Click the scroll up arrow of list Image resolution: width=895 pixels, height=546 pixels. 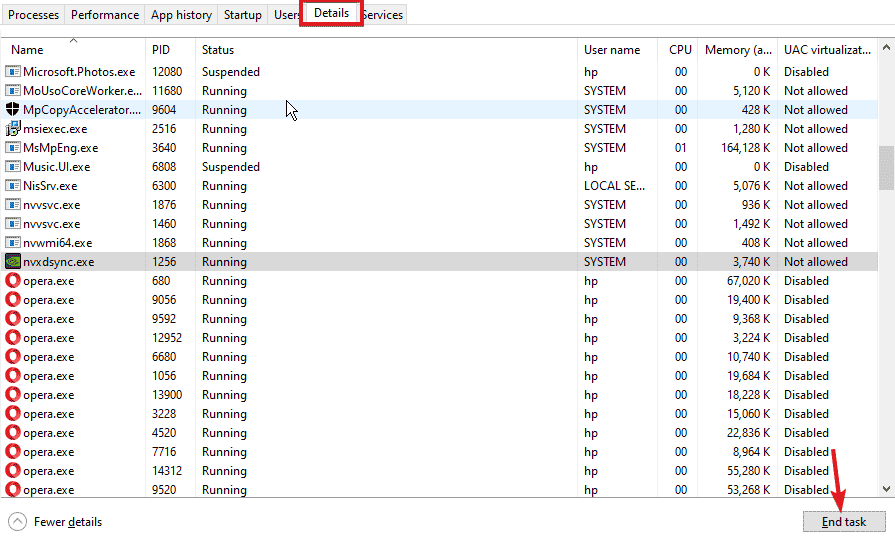coord(886,47)
